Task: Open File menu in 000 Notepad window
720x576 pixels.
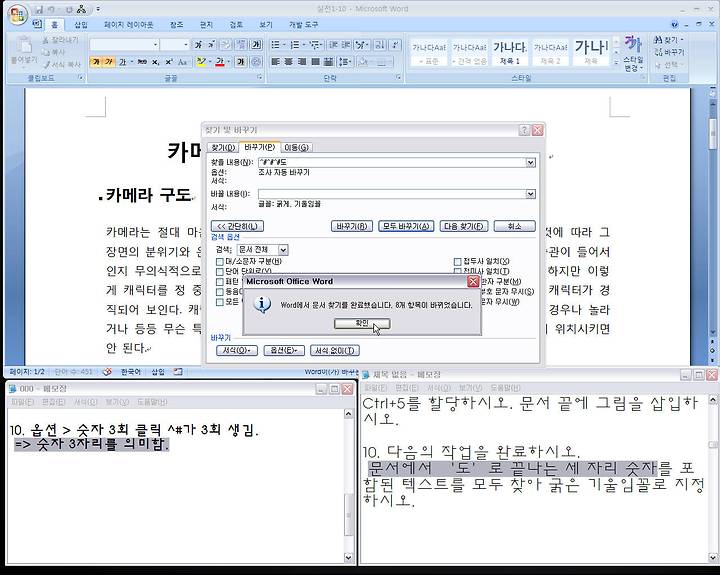Action: pyautogui.click(x=22, y=402)
